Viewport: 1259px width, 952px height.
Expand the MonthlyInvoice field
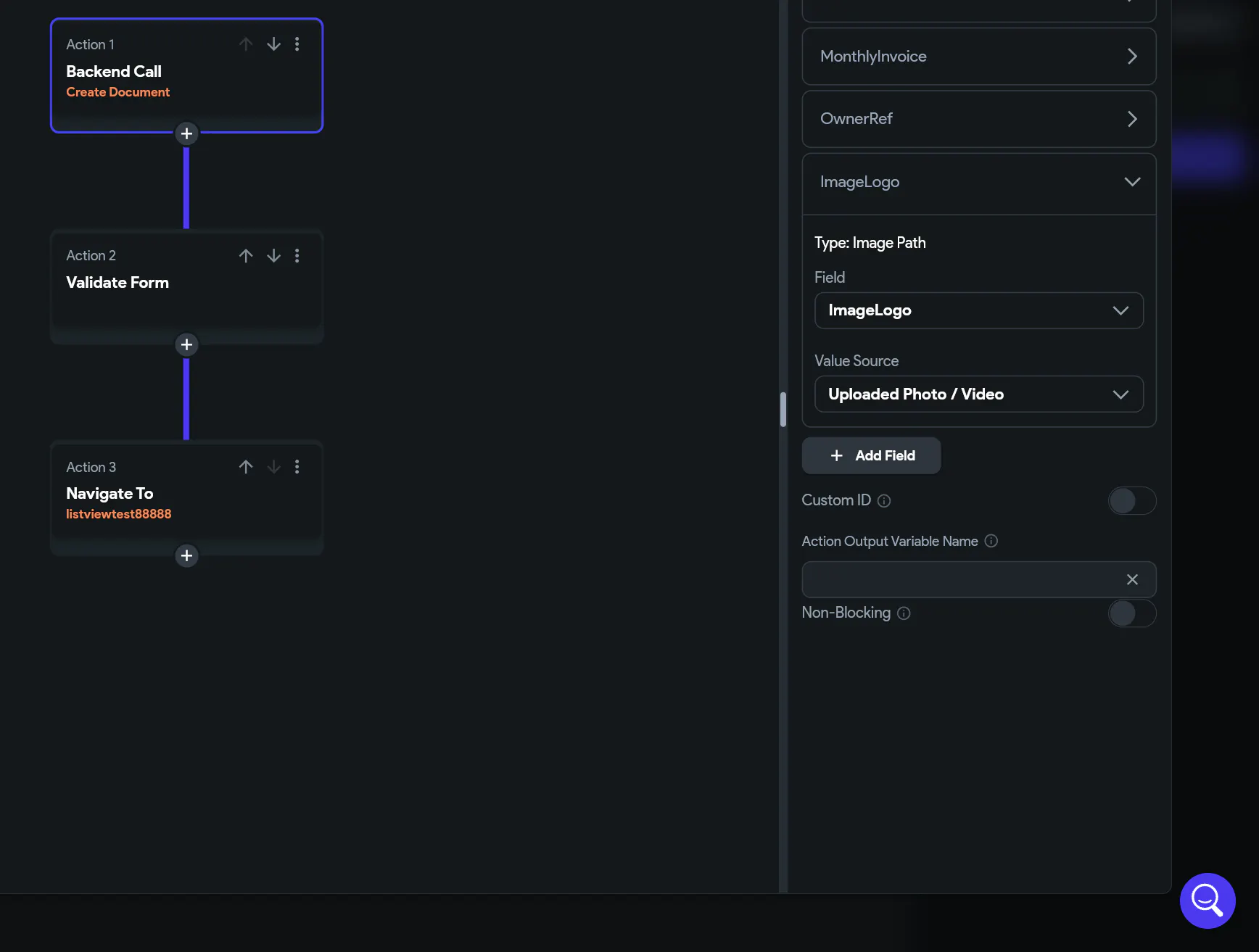979,57
